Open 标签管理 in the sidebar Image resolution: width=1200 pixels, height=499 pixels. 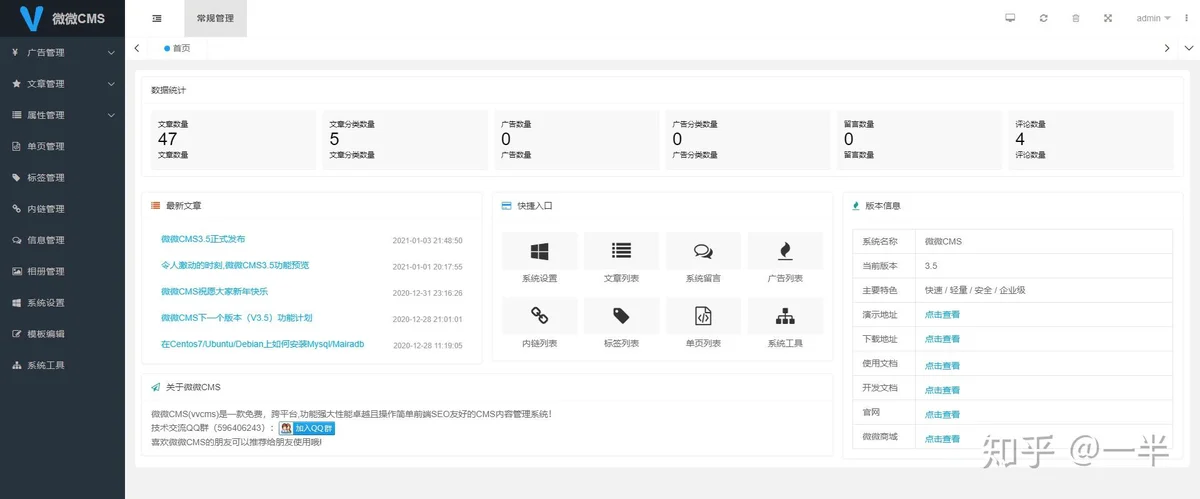click(62, 177)
